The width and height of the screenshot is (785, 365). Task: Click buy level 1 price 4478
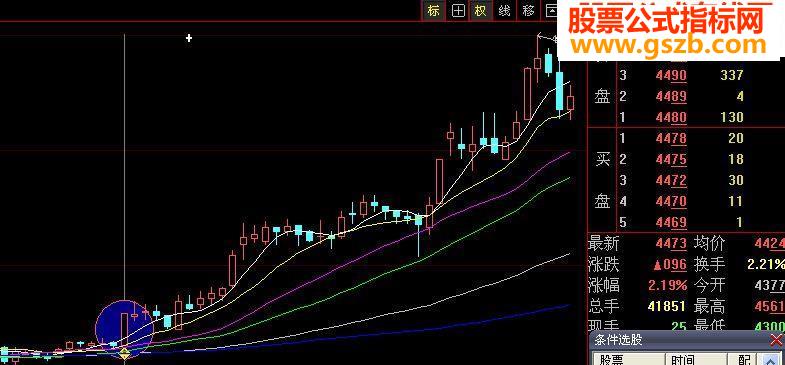[671, 138]
